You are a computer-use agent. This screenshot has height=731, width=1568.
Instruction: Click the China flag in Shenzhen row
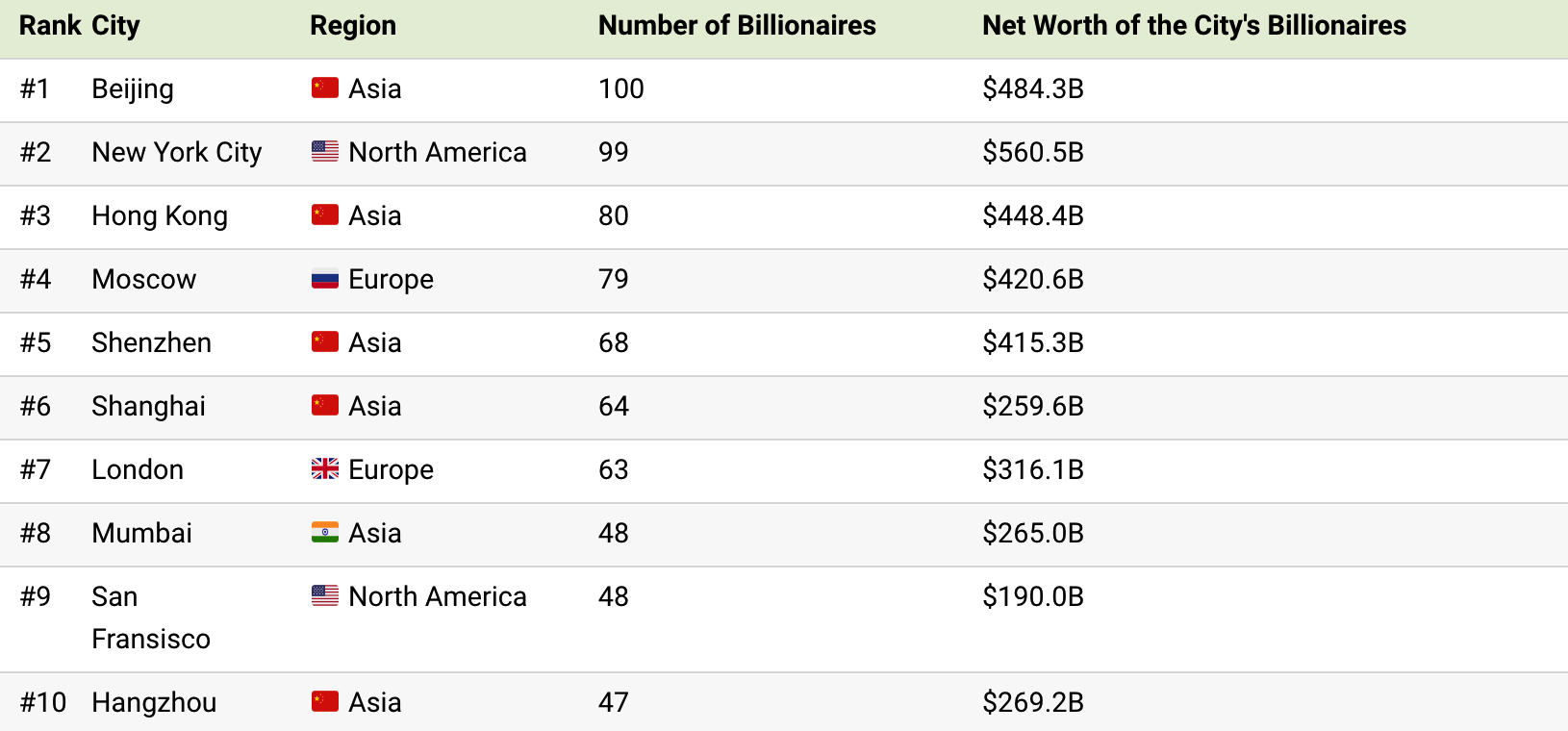pyautogui.click(x=324, y=342)
